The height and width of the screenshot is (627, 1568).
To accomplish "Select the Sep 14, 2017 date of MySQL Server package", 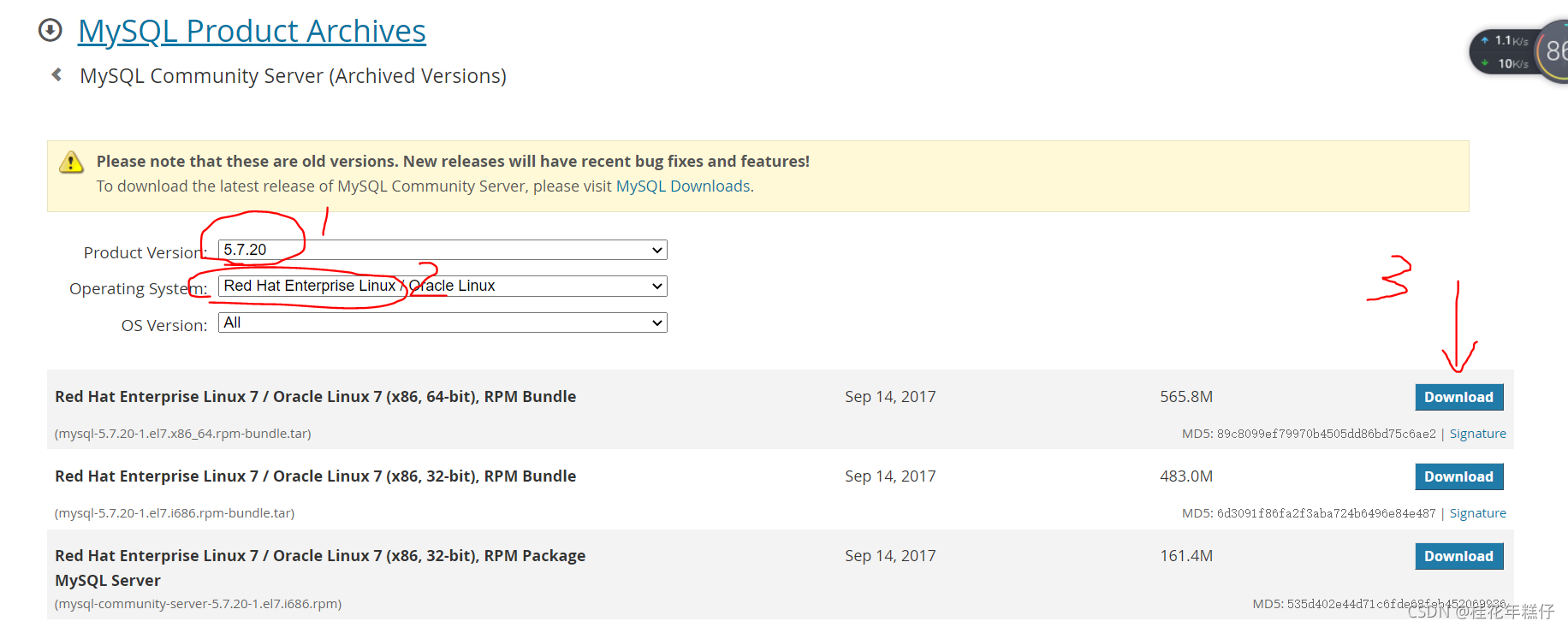I will coord(890,556).
